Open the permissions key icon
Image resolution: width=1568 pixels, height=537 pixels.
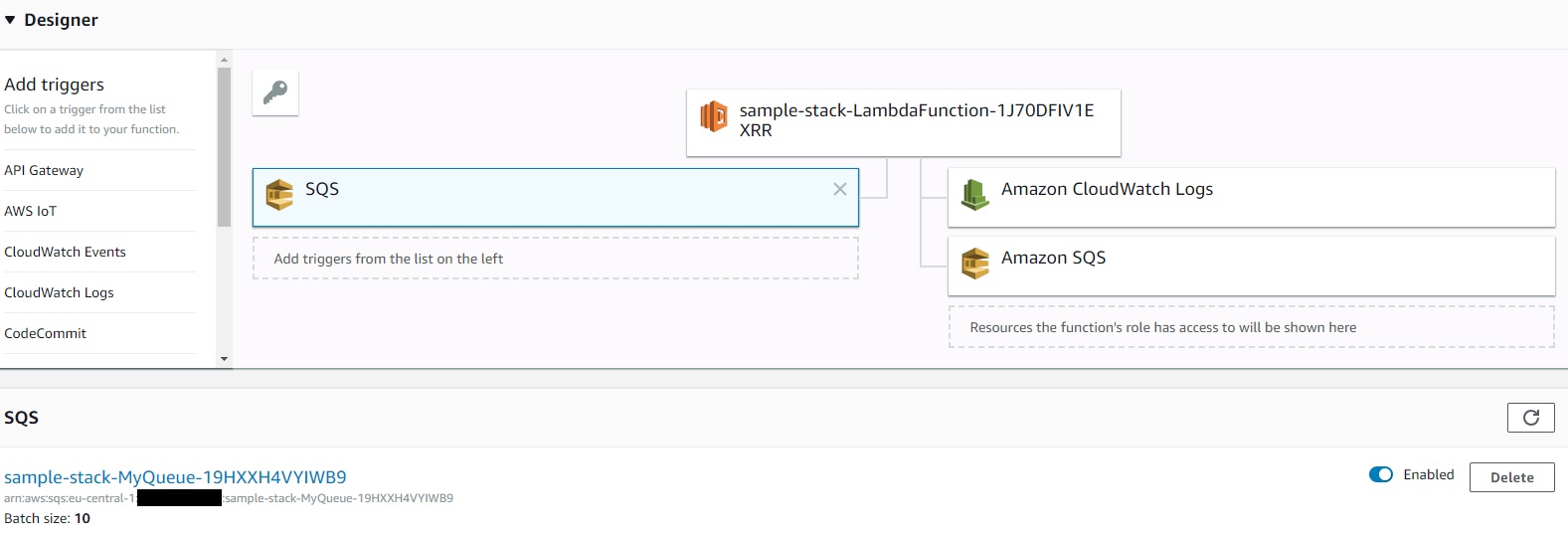[275, 92]
